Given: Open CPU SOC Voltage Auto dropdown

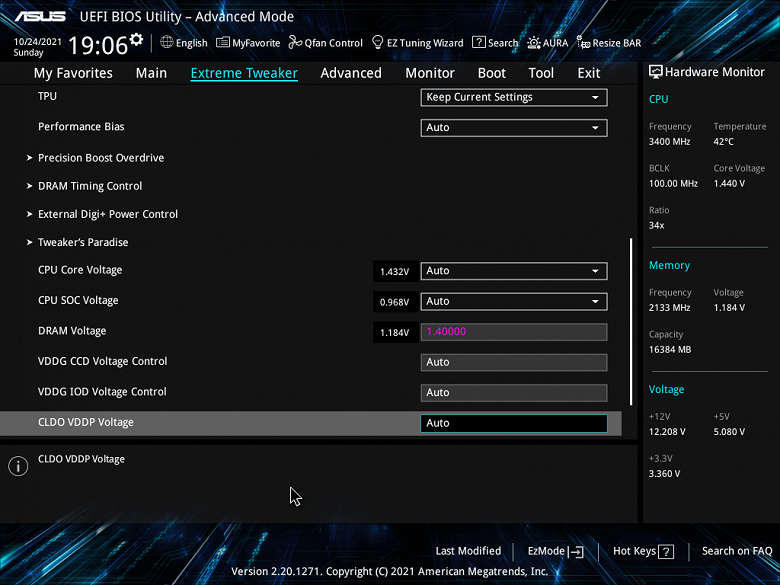Looking at the screenshot, I should (514, 301).
